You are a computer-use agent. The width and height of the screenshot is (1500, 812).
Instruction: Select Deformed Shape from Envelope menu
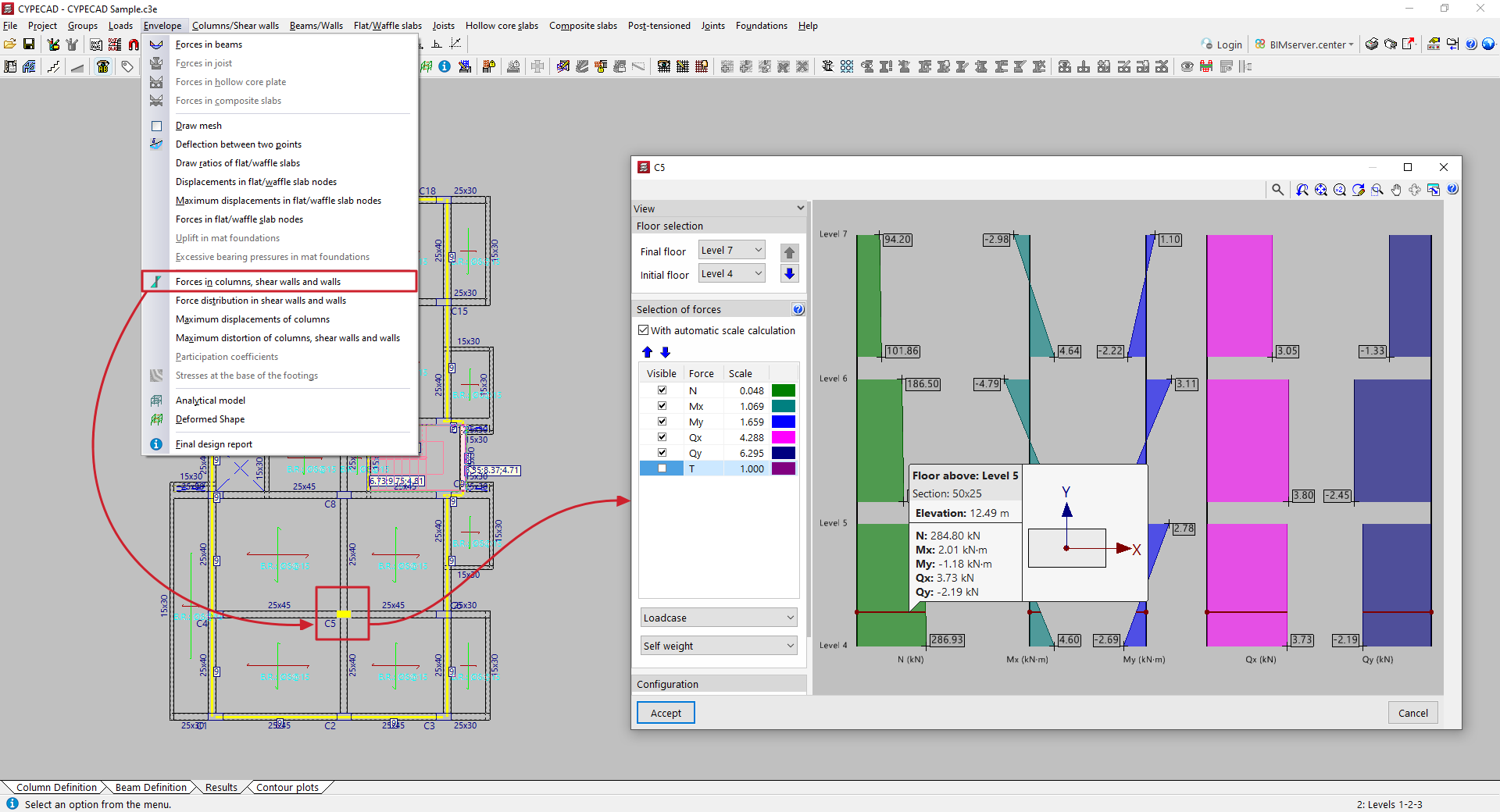(x=209, y=419)
